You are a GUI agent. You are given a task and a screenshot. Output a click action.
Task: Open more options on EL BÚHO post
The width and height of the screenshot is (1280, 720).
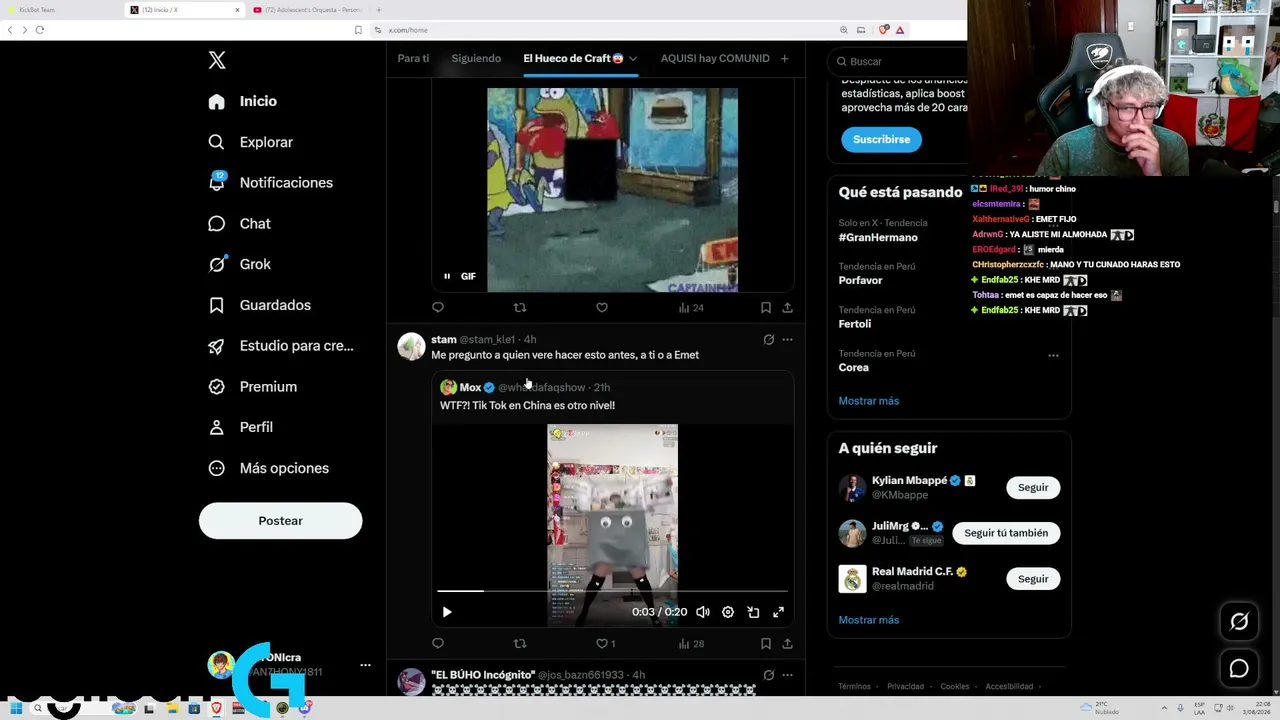(x=788, y=675)
